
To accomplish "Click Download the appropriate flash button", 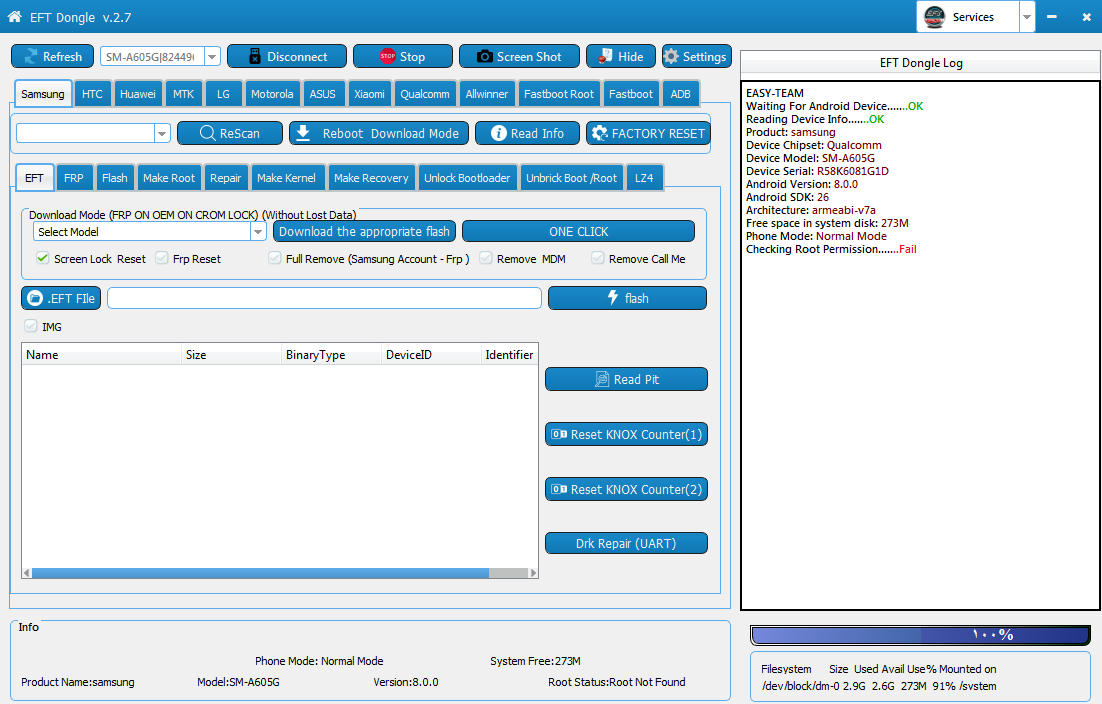I will [x=364, y=231].
